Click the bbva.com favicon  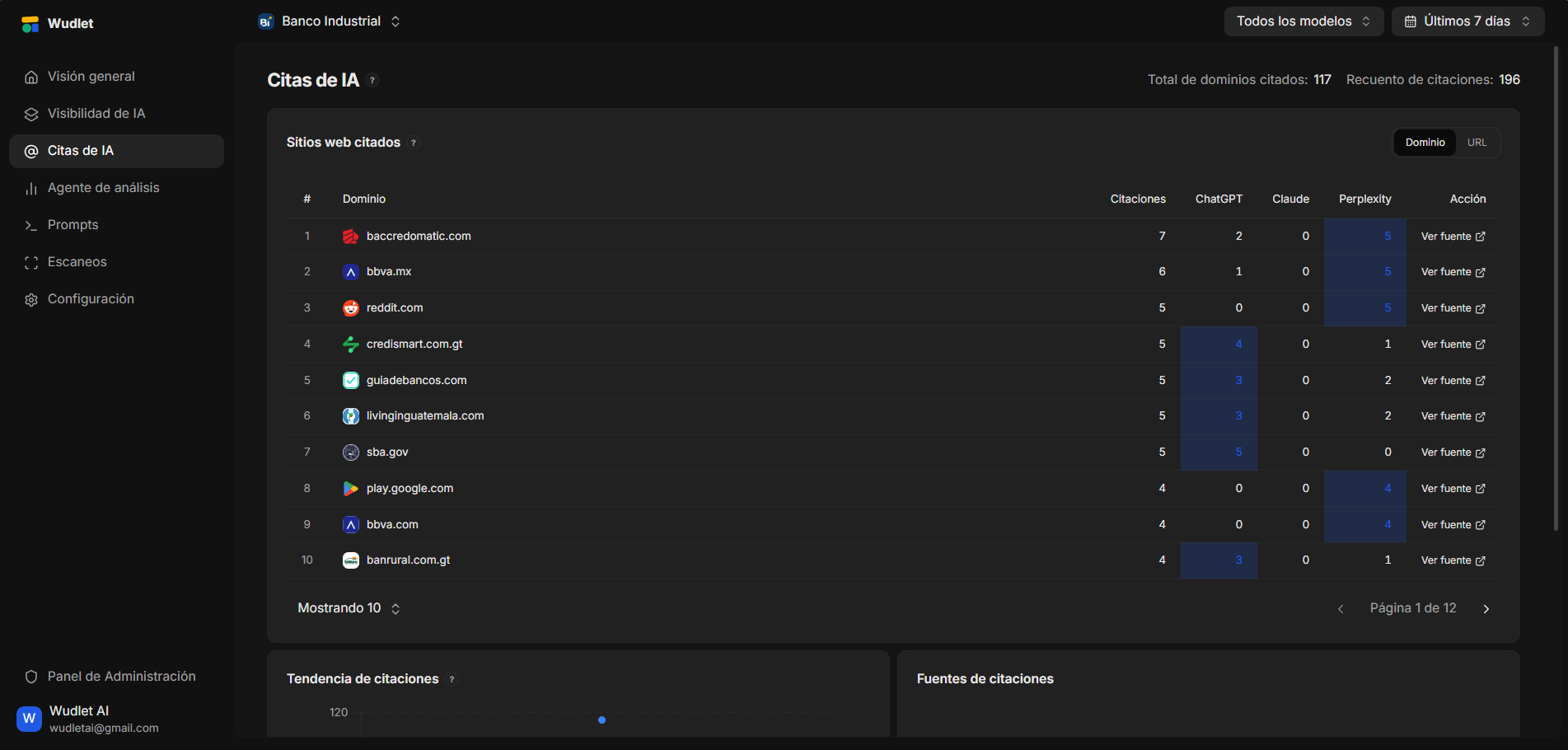point(351,525)
